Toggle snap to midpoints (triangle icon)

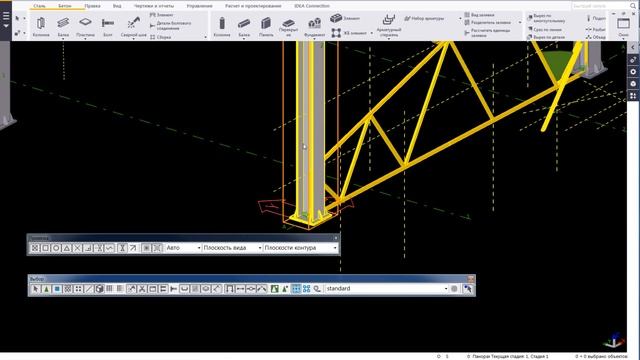coord(67,248)
